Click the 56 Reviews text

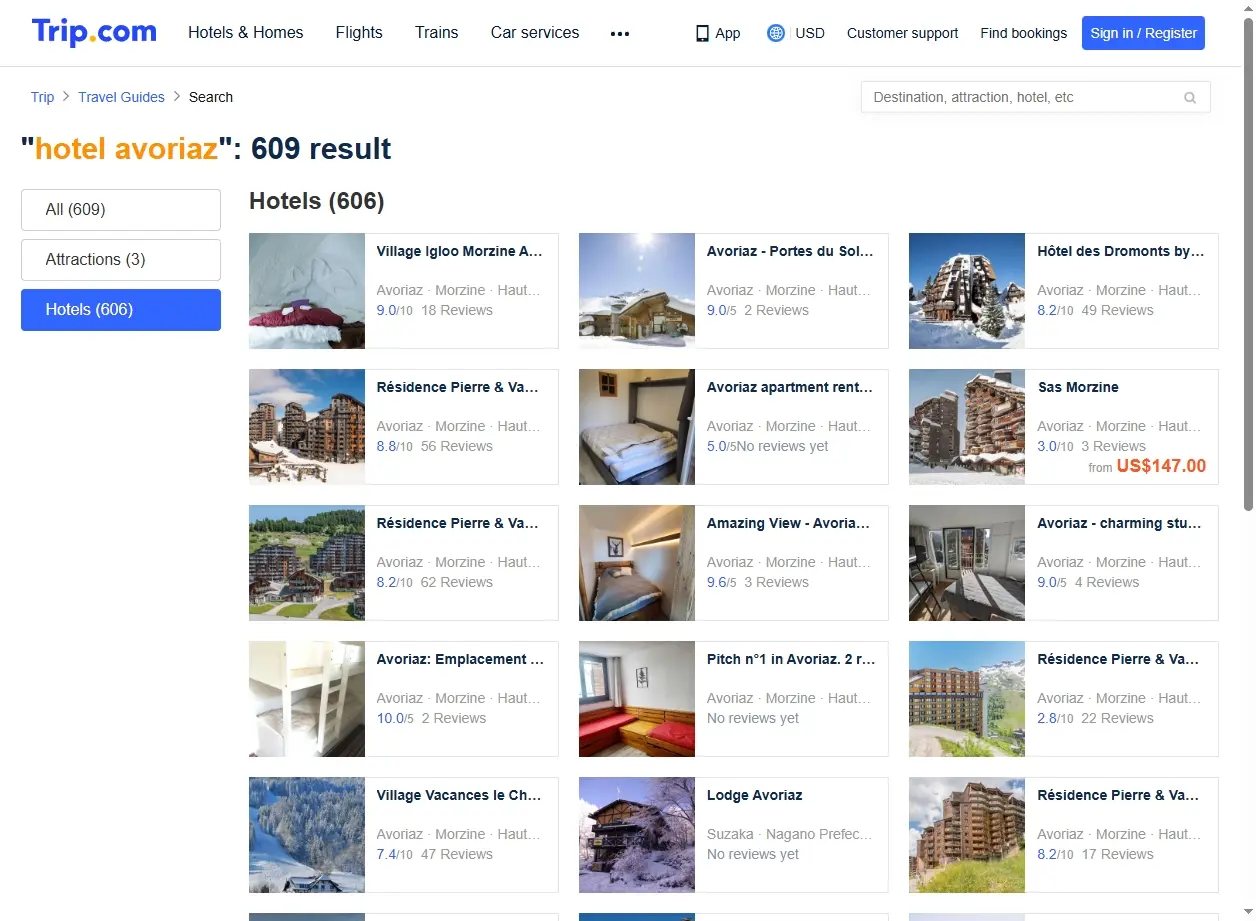coord(457,447)
